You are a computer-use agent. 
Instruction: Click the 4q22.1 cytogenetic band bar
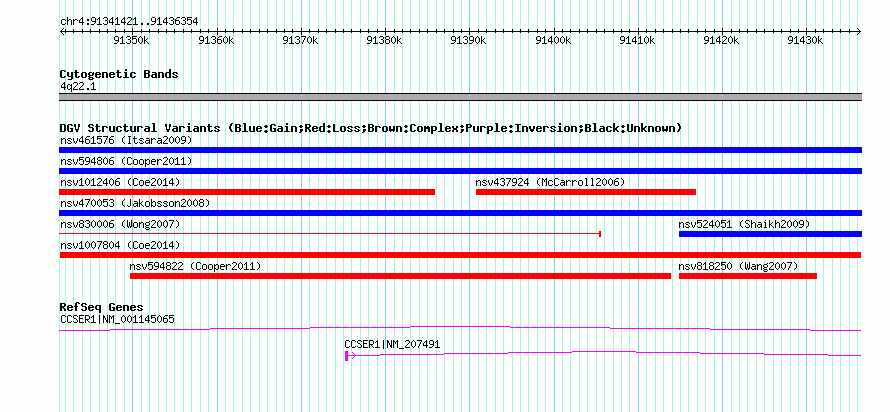(460, 97)
